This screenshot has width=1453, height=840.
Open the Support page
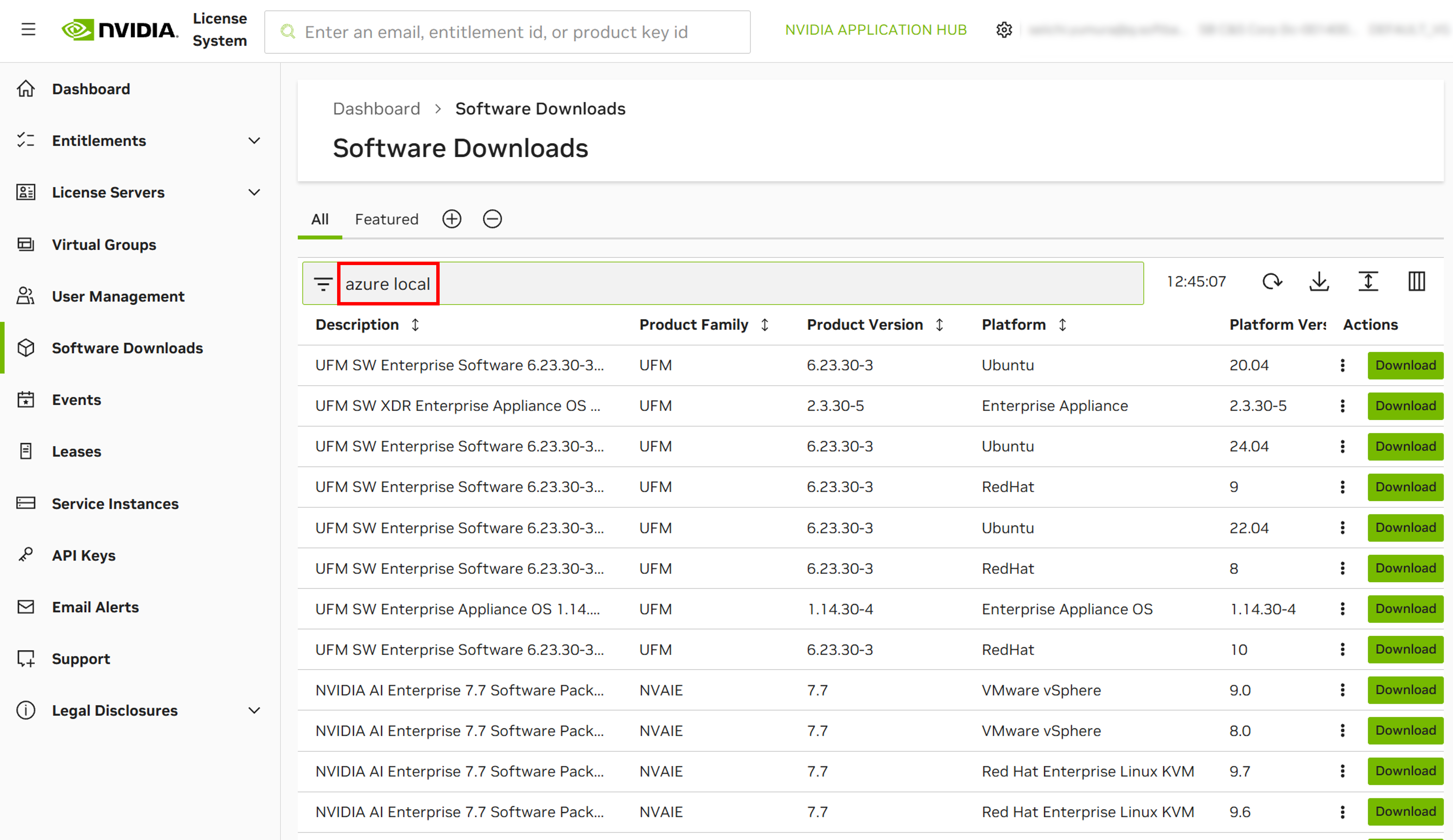[81, 659]
